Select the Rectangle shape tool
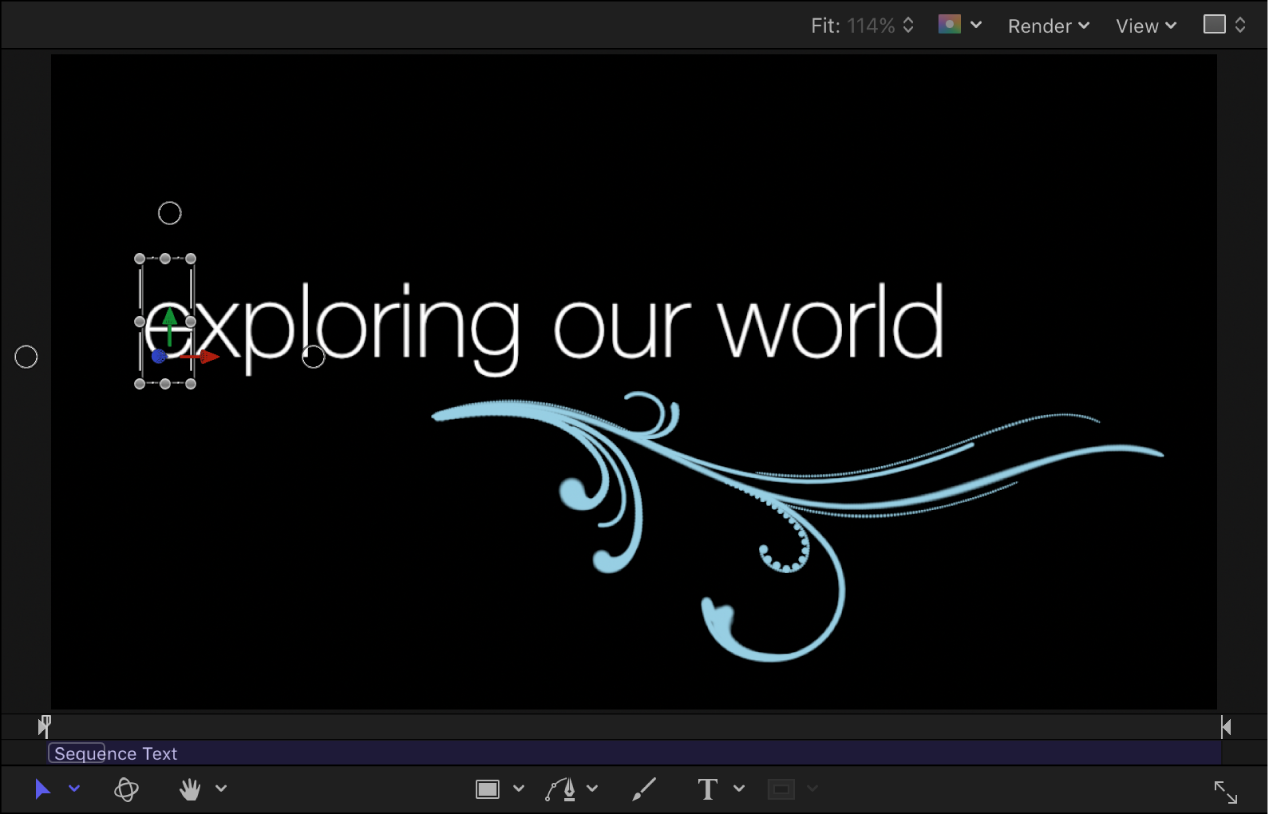Image resolution: width=1269 pixels, height=814 pixels. [487, 789]
